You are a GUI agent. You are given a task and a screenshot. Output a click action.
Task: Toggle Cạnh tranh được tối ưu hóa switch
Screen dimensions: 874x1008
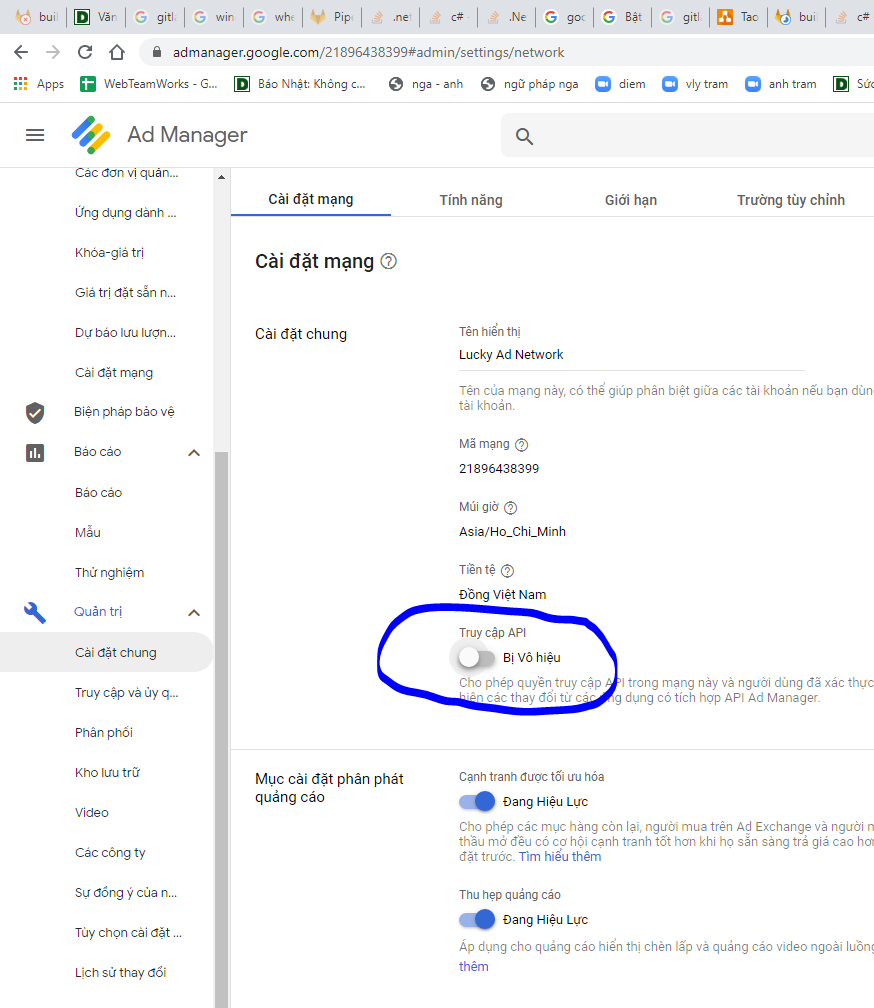[x=477, y=801]
